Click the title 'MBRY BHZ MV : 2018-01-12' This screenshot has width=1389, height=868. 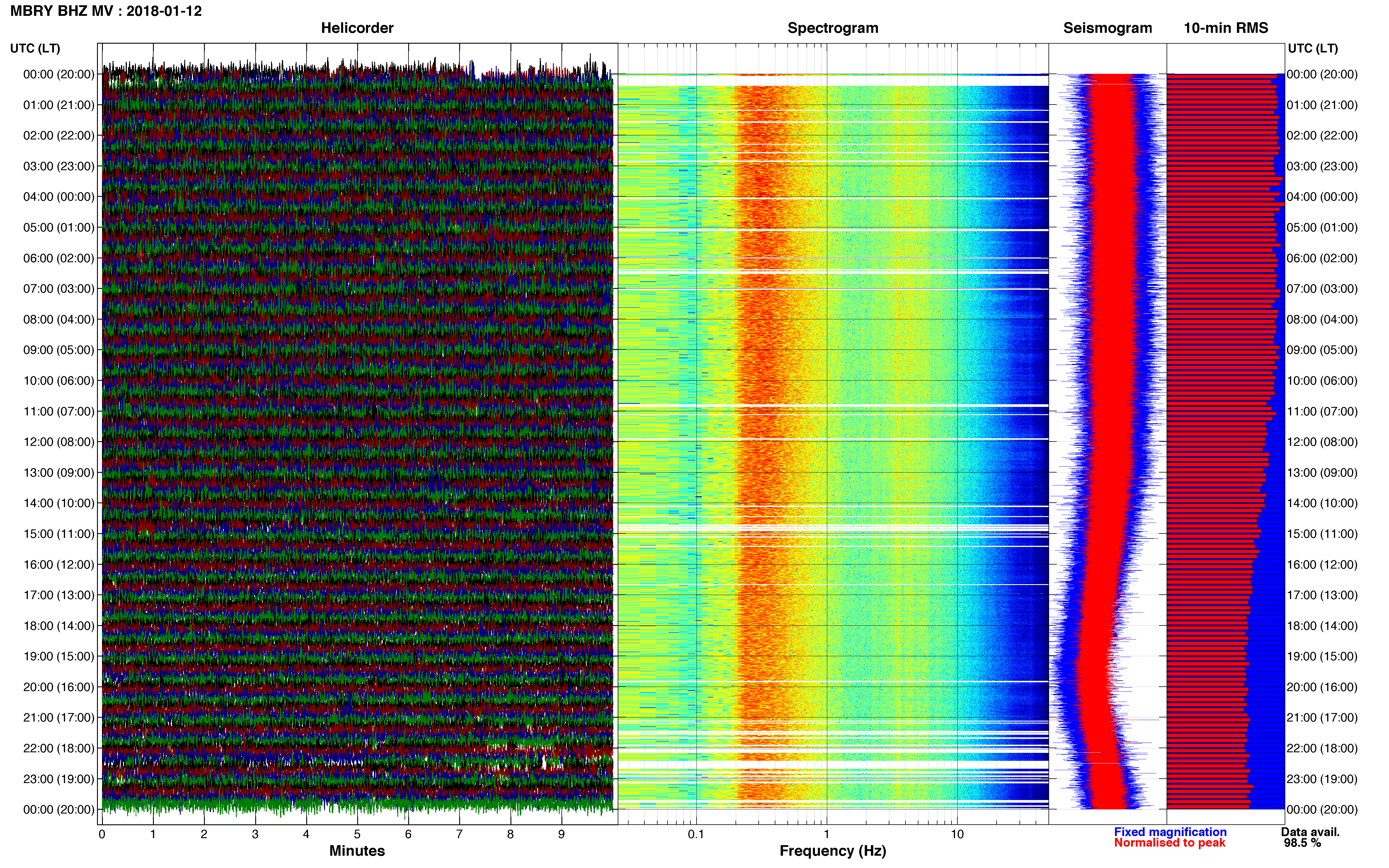coord(106,11)
